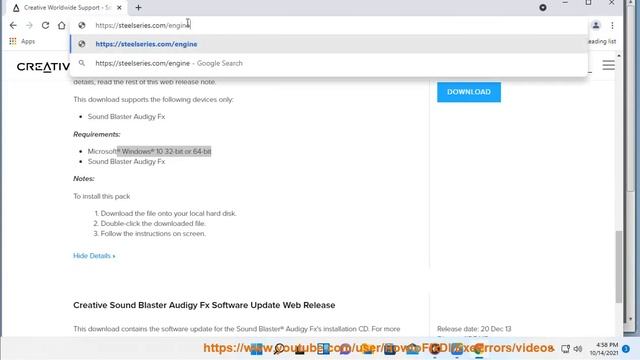Click the Creative logo

point(43,67)
